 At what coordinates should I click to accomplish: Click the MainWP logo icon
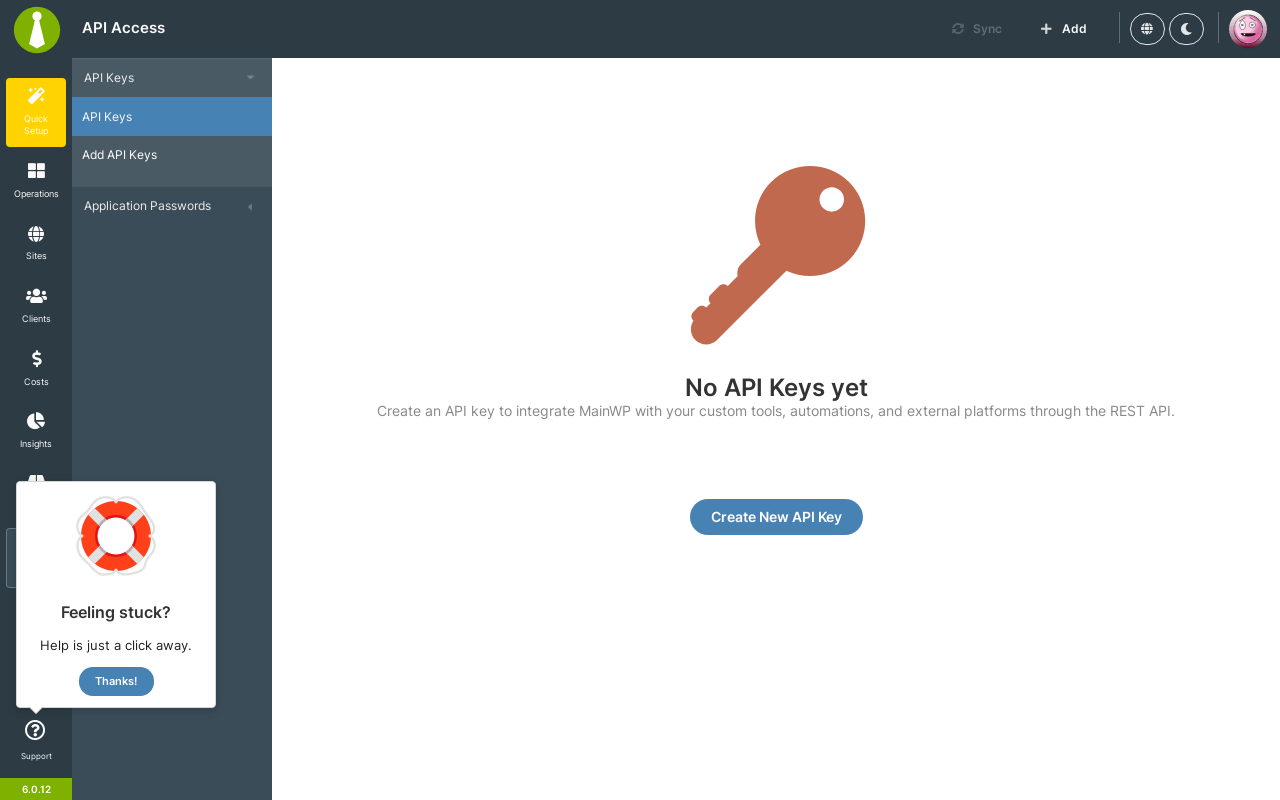tap(37, 29)
